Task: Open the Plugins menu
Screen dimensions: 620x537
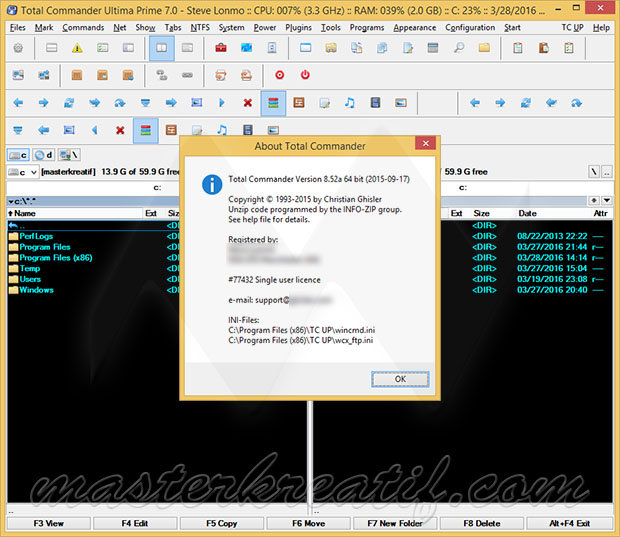Action: [299, 27]
